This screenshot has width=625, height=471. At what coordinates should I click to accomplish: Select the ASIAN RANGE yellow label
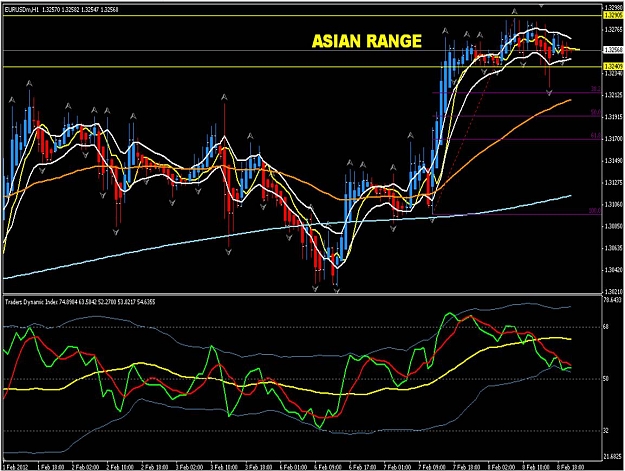(x=366, y=41)
